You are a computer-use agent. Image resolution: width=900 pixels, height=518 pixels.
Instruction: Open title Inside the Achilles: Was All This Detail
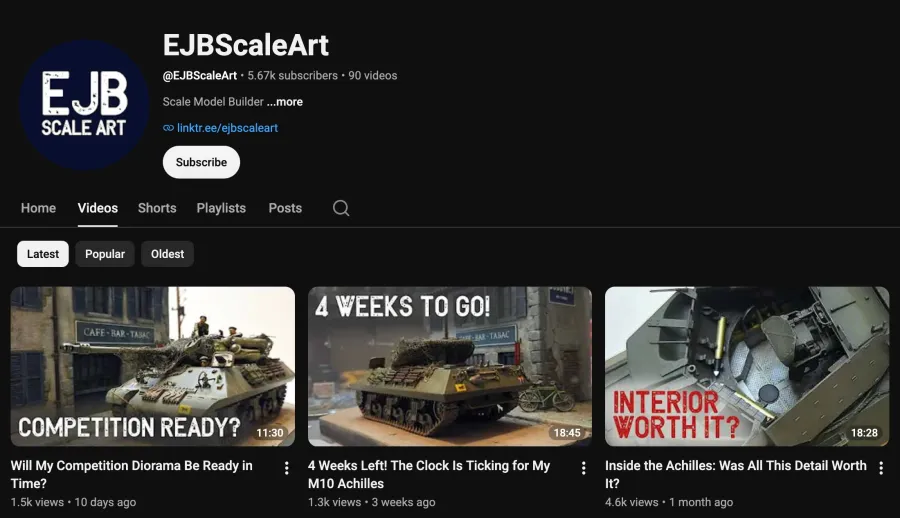(x=736, y=474)
